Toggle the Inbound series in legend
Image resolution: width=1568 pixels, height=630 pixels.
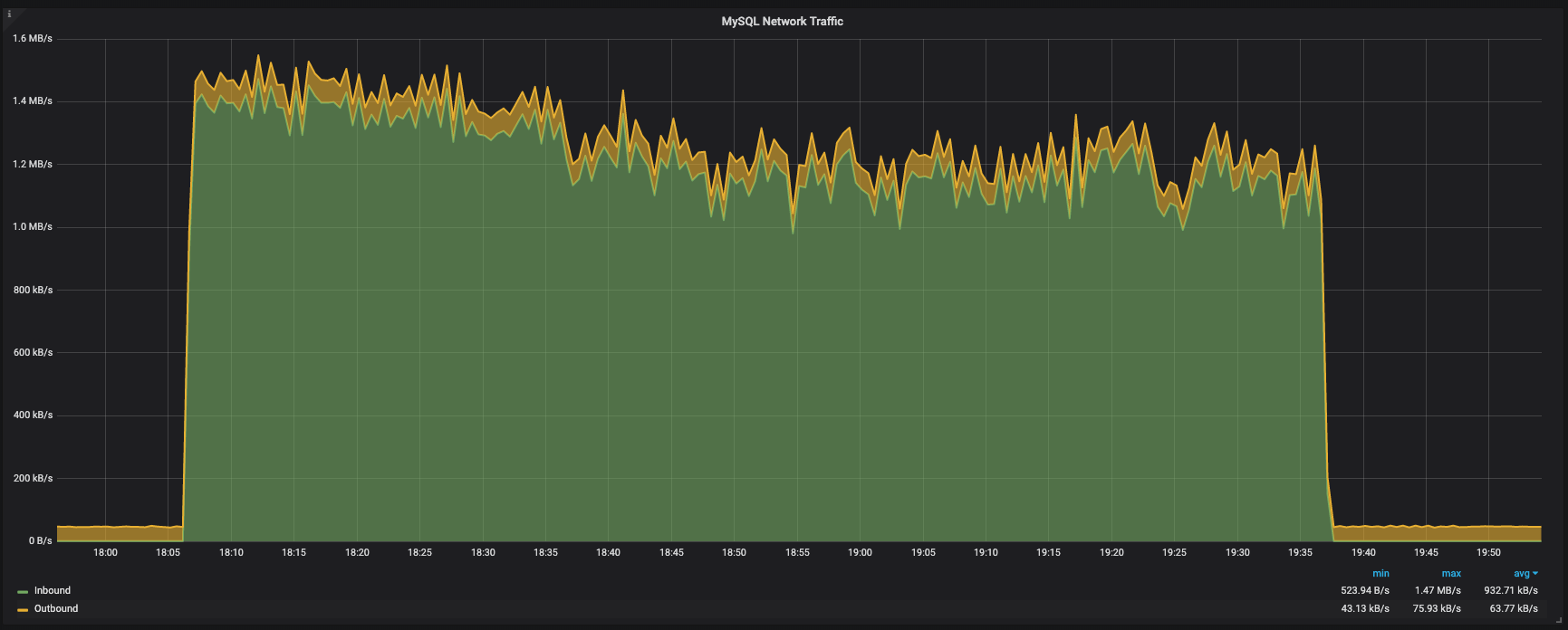(x=53, y=591)
